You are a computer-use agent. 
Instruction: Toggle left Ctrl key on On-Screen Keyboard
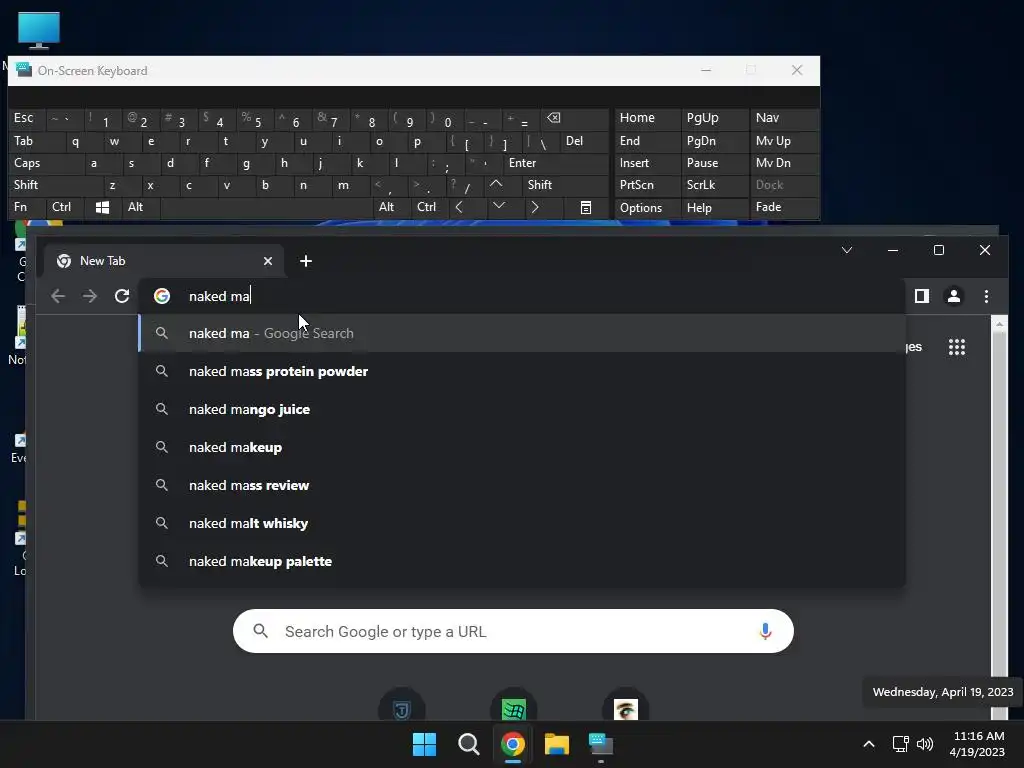(65, 207)
